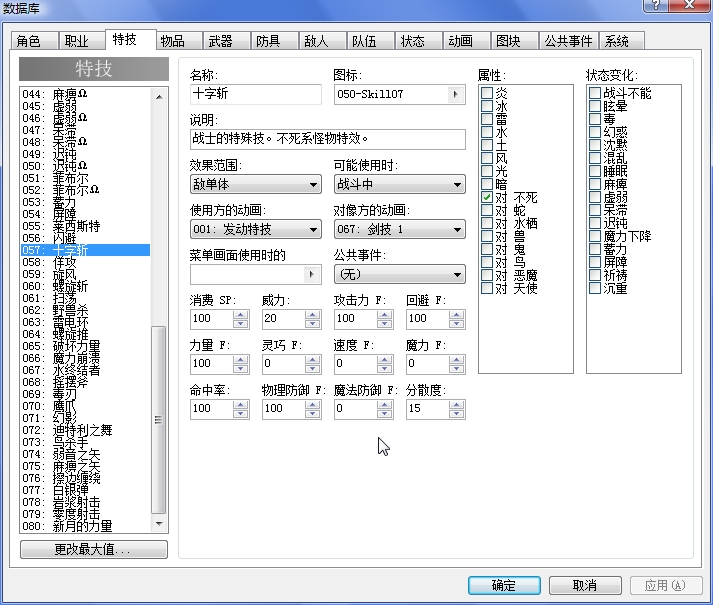This screenshot has height=605, width=713.
Task: Increase 消费 SP value with up arrow
Action: point(241,315)
